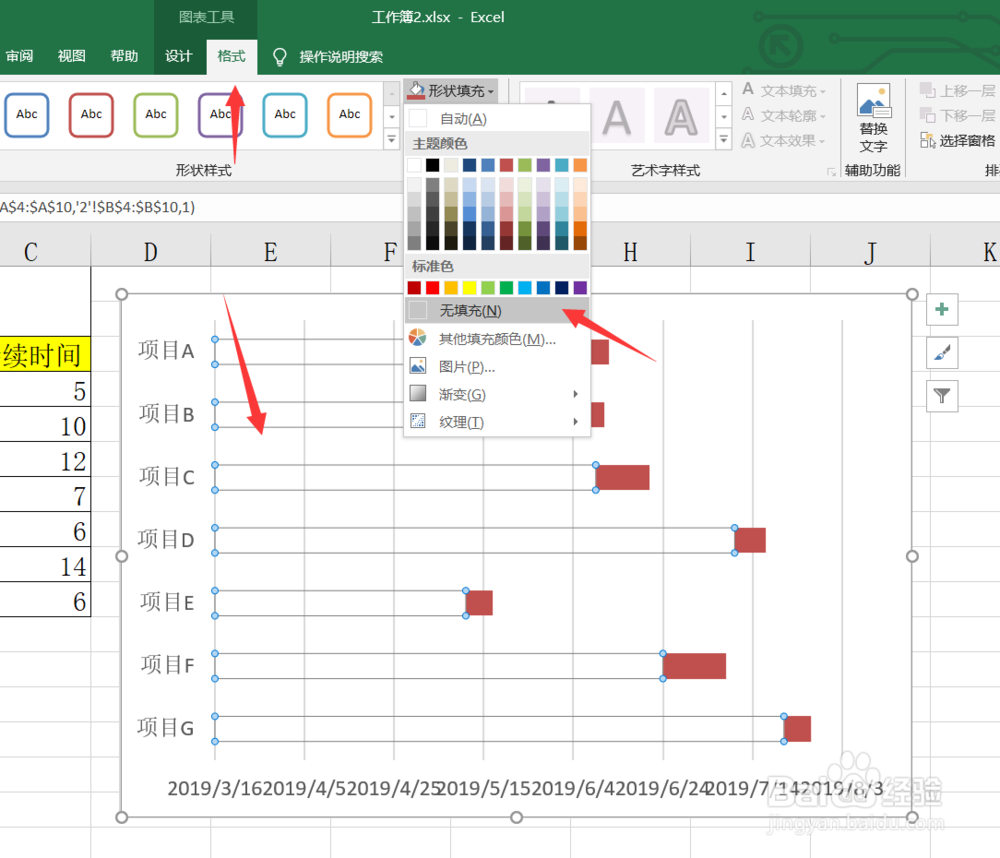Viewport: 1000px width, 858px height.
Task: Move the WordArt styles gallery up
Action: pos(724,94)
